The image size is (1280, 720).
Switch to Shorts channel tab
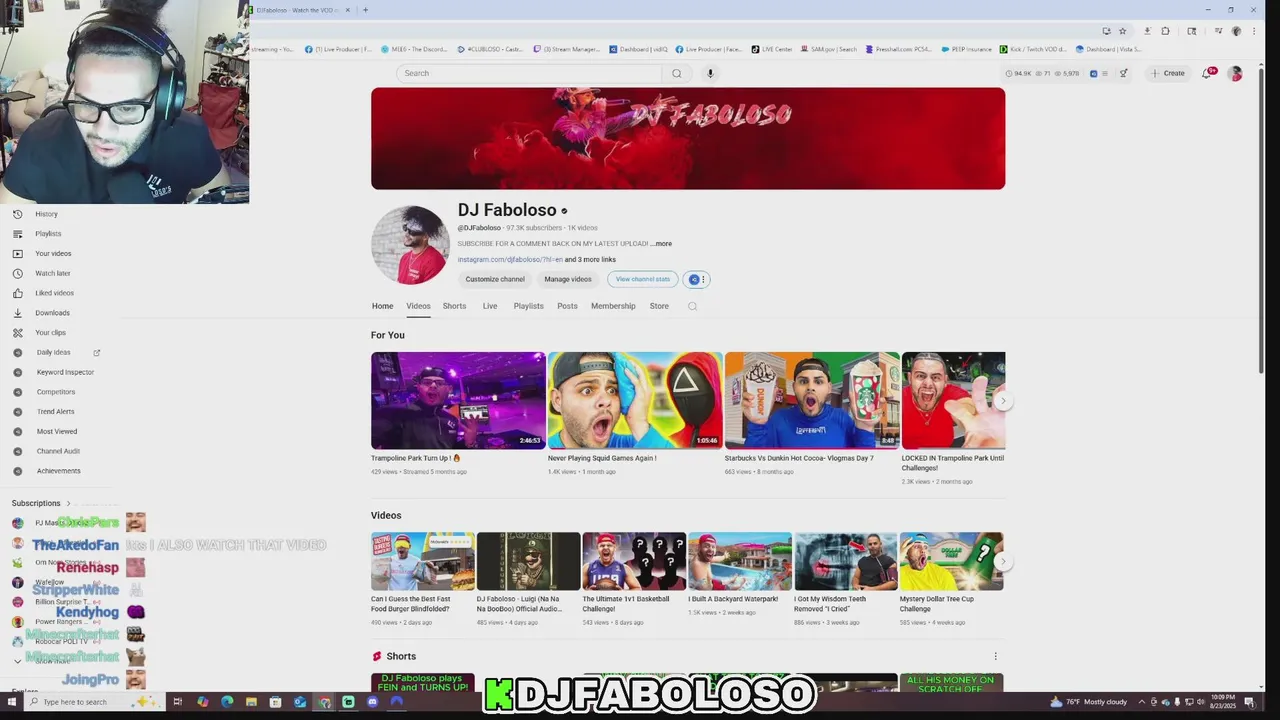(x=454, y=306)
